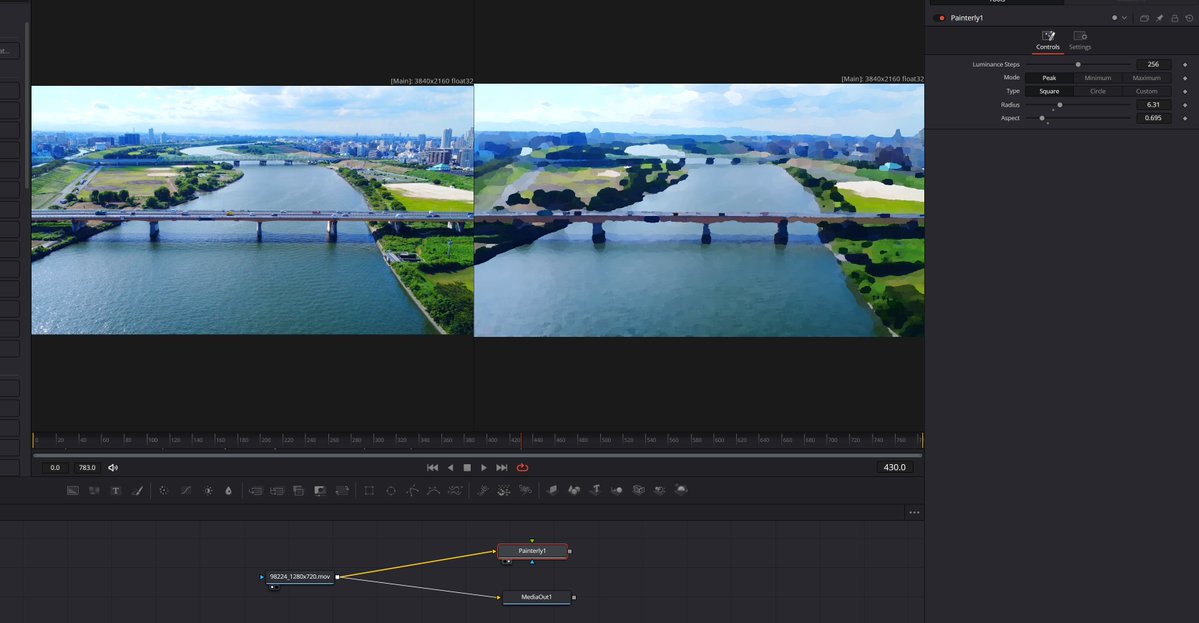Add a Polygon mask from the toolbar
The height and width of the screenshot is (623, 1199).
[x=412, y=491]
